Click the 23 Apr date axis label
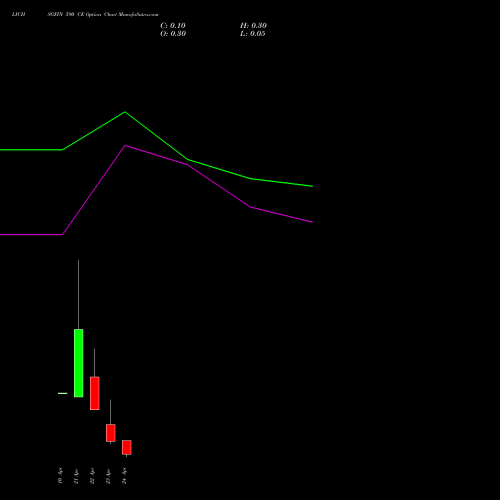The image size is (500, 500). [108, 476]
